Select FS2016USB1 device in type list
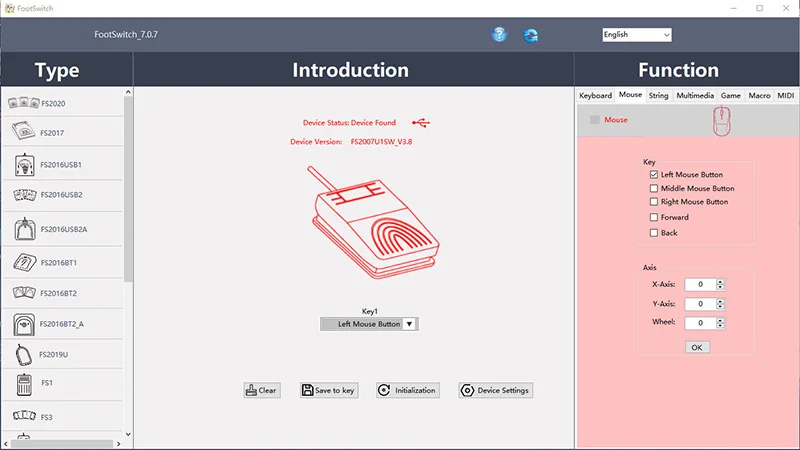 click(x=24, y=165)
